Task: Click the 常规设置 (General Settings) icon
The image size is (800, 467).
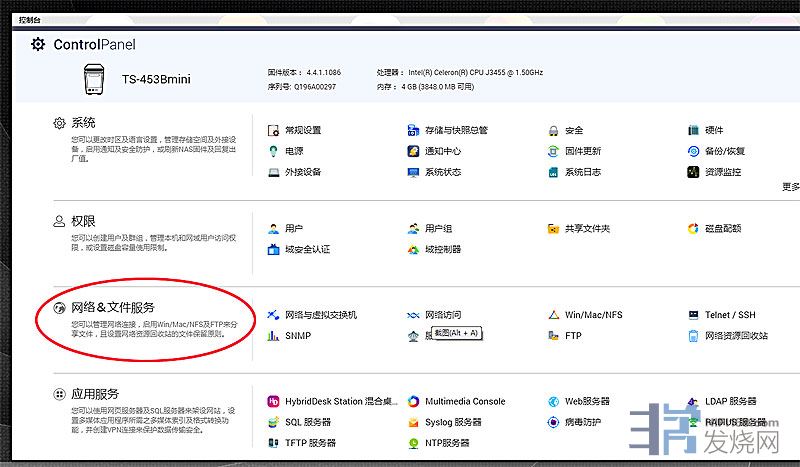Action: point(273,131)
